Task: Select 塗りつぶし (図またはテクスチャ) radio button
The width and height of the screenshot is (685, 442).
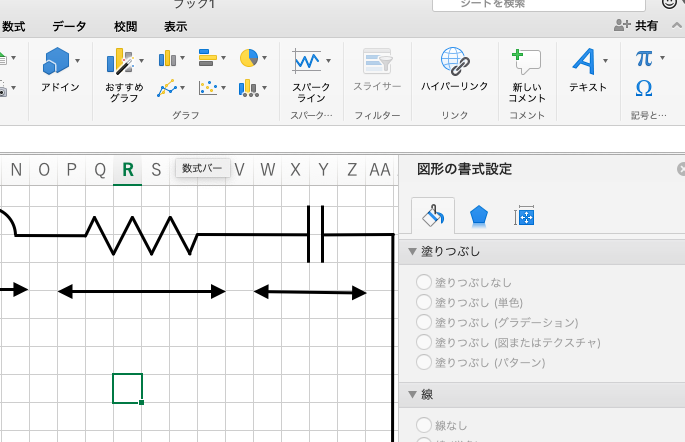Action: [x=424, y=342]
